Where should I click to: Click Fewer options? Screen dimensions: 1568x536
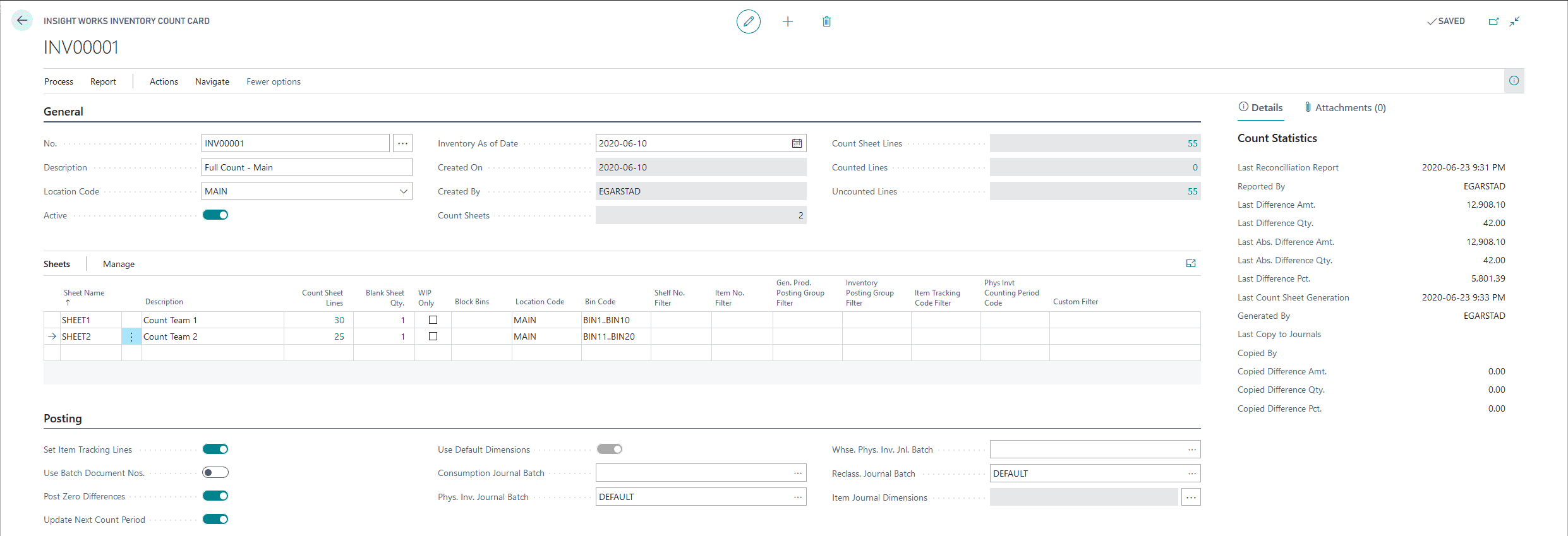[x=274, y=81]
